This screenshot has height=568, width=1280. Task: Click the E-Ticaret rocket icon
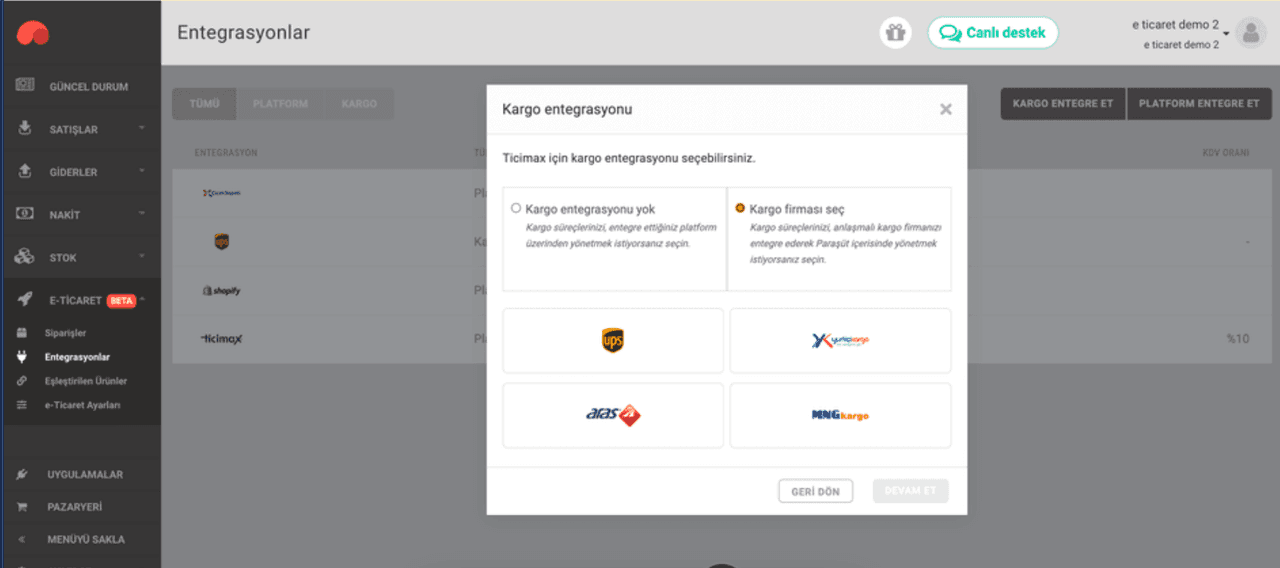[25, 300]
